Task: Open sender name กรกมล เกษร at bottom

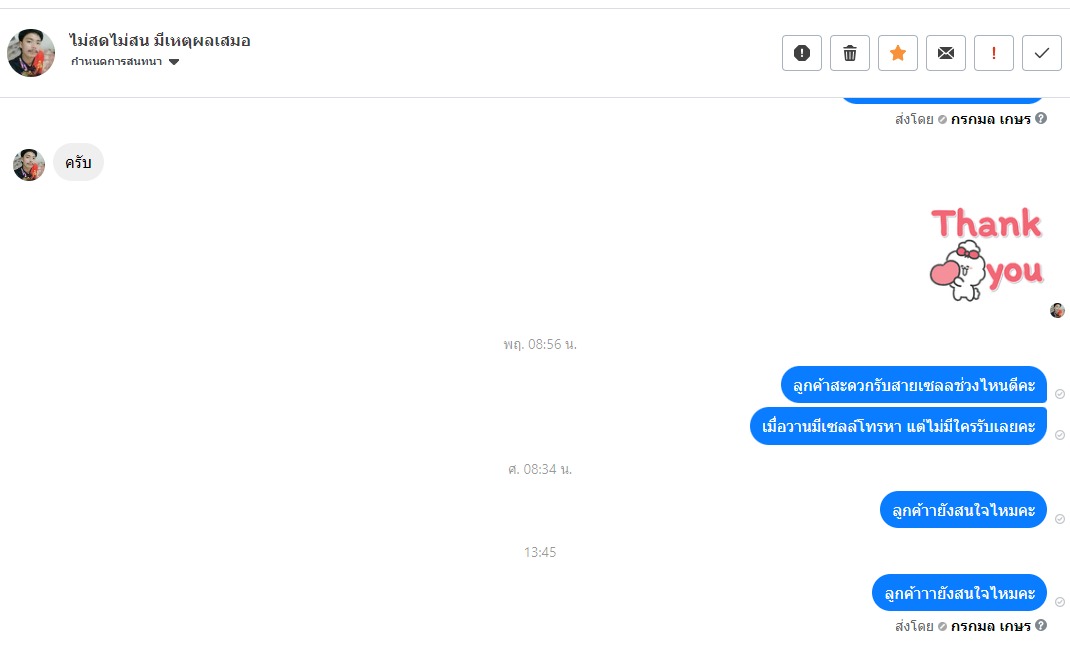Action: 990,626
